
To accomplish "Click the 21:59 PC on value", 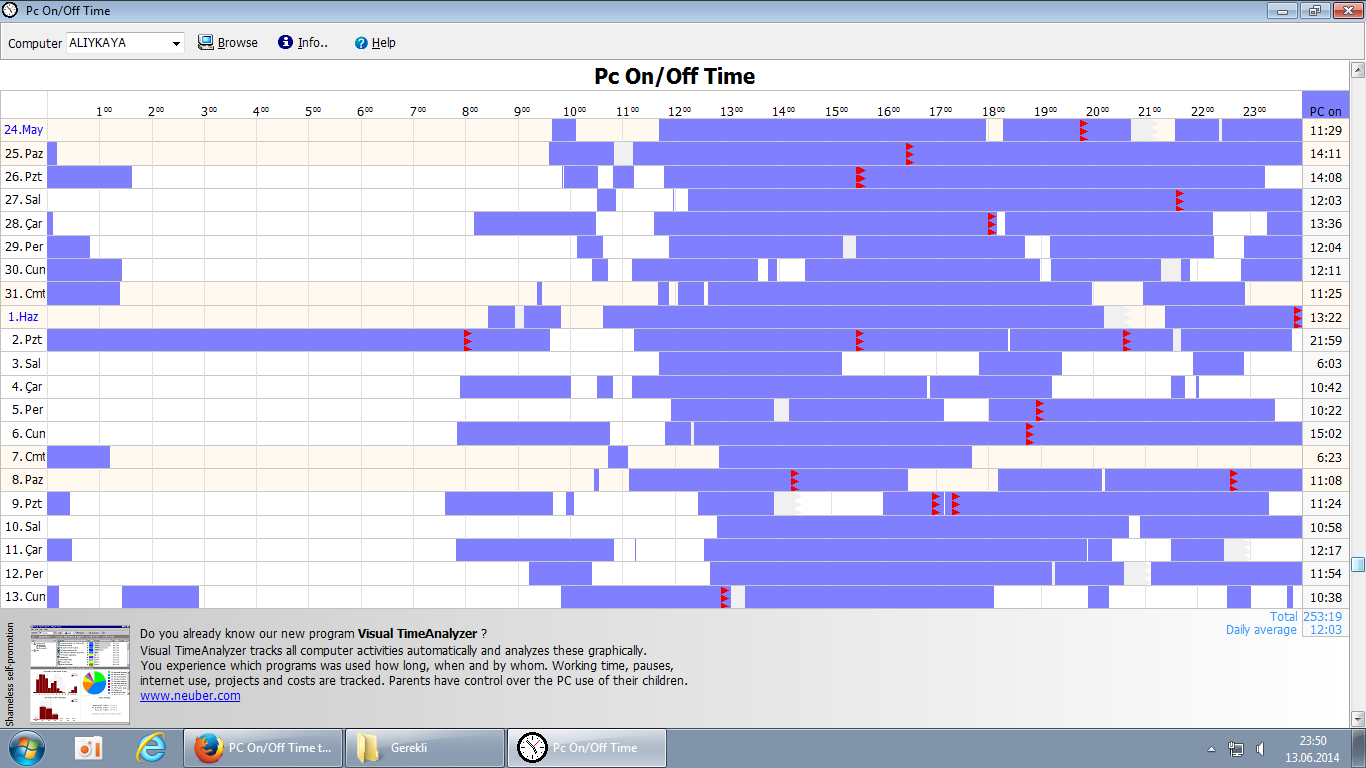I will coord(1325,341).
